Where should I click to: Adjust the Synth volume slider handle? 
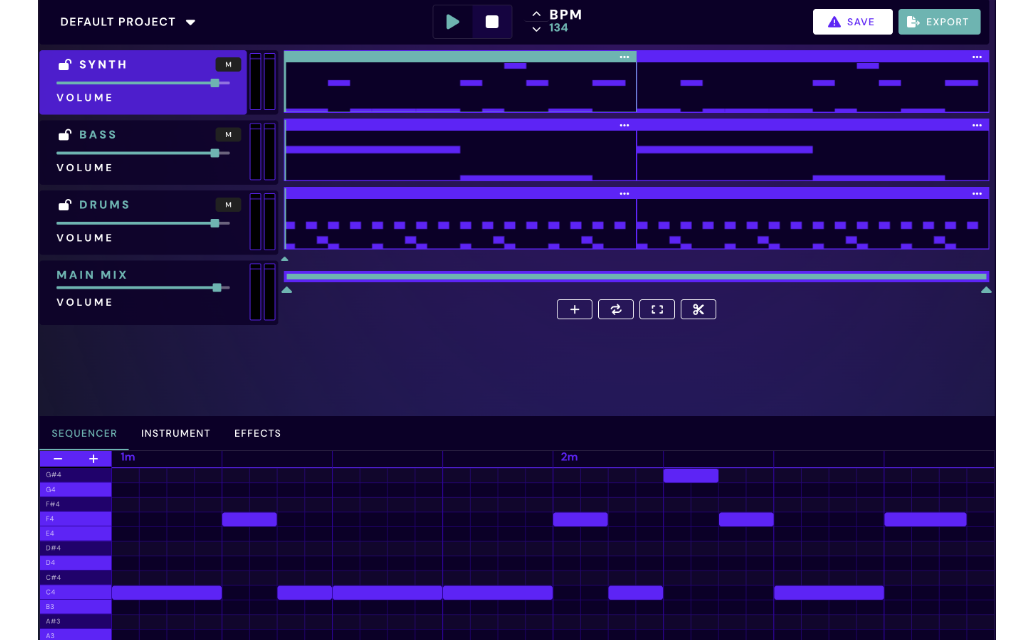click(x=215, y=83)
